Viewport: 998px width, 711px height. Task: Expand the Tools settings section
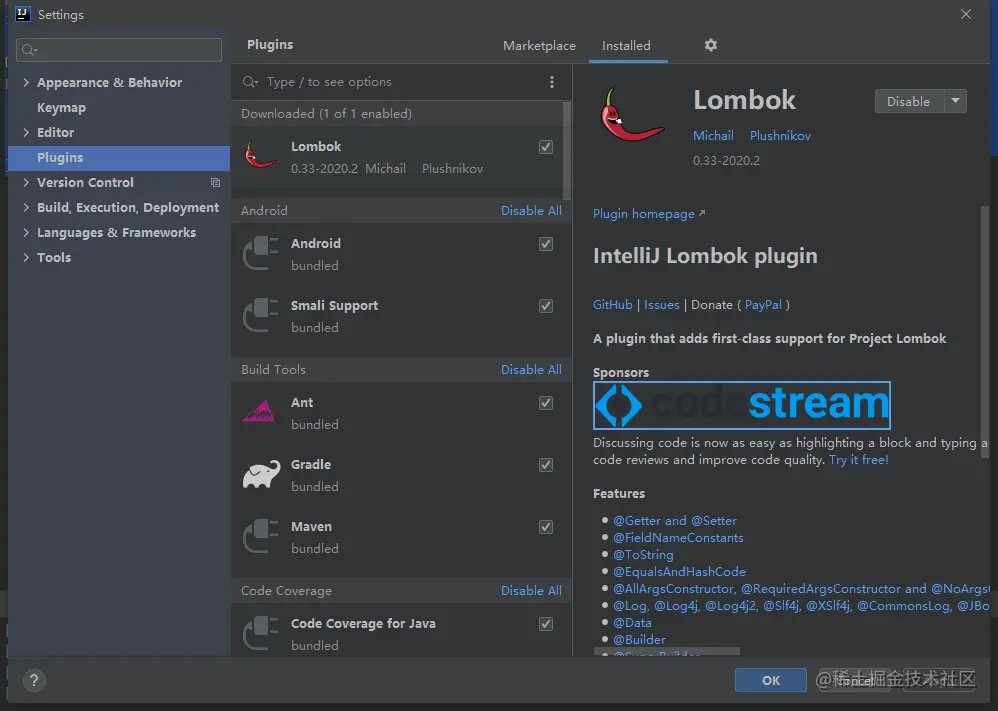click(x=26, y=257)
